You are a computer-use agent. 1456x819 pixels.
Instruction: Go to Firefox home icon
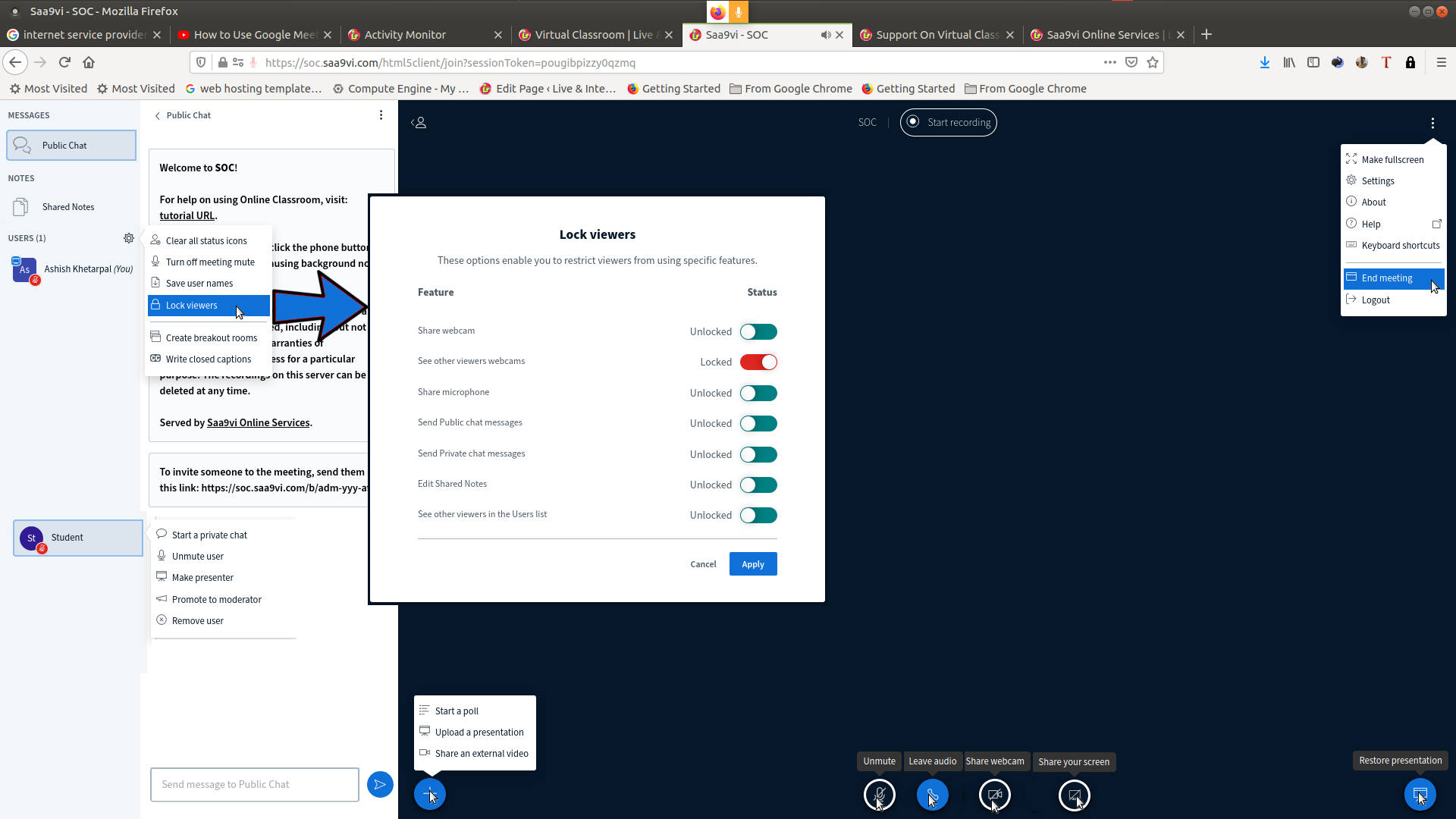coord(89,62)
